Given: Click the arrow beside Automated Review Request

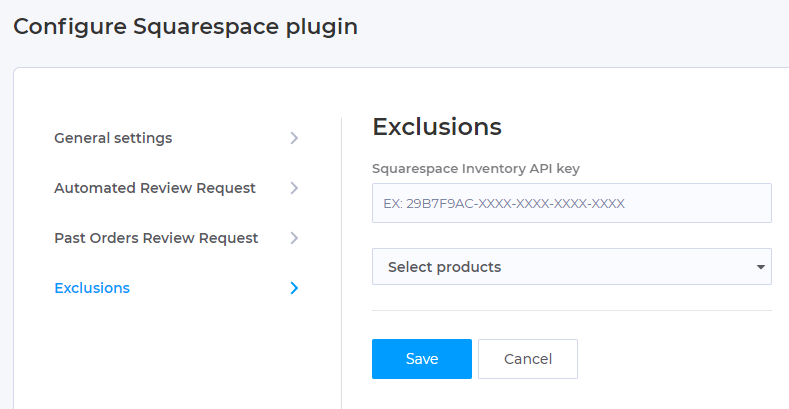Looking at the screenshot, I should tap(294, 188).
